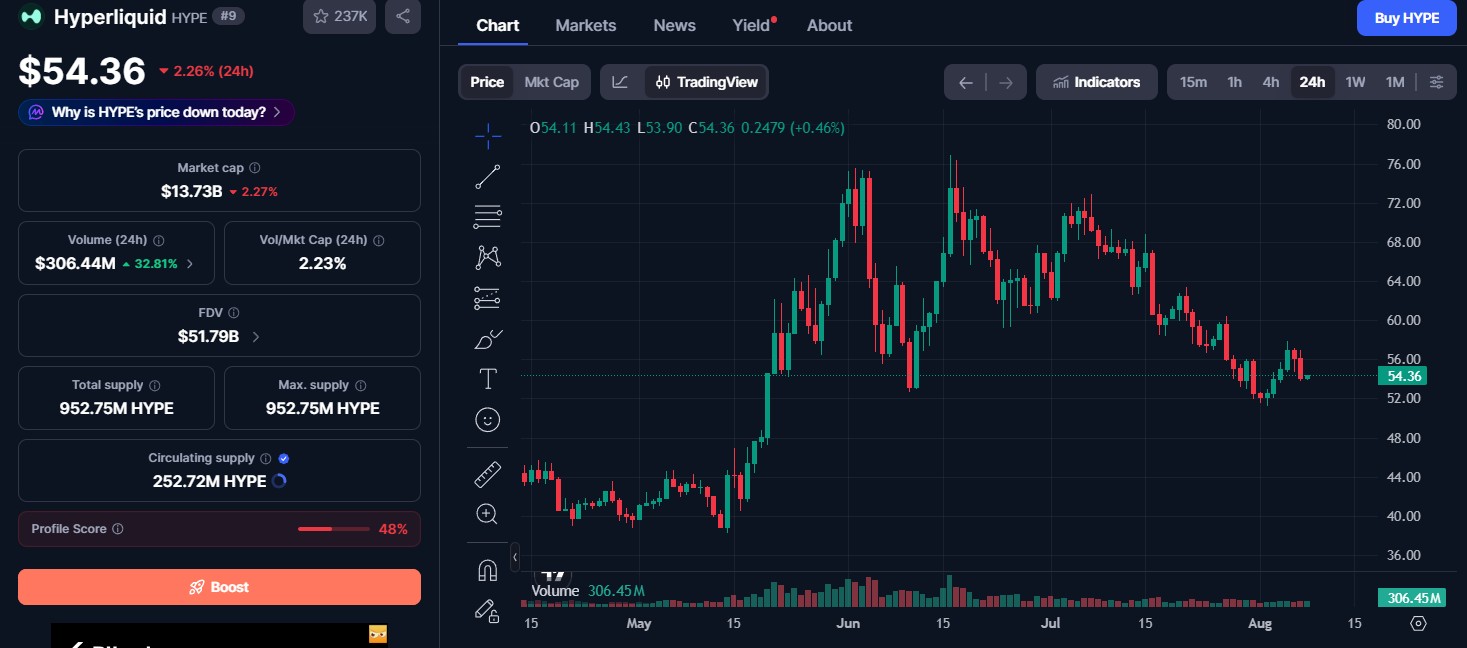Click the Hyperliquid logo icon

pos(32,16)
